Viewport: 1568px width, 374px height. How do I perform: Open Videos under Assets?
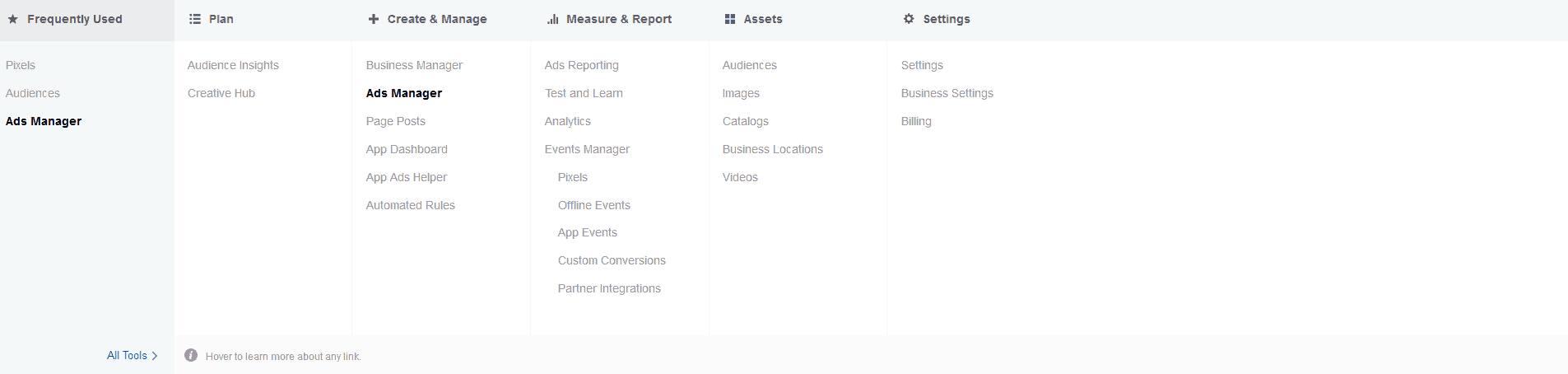click(740, 177)
